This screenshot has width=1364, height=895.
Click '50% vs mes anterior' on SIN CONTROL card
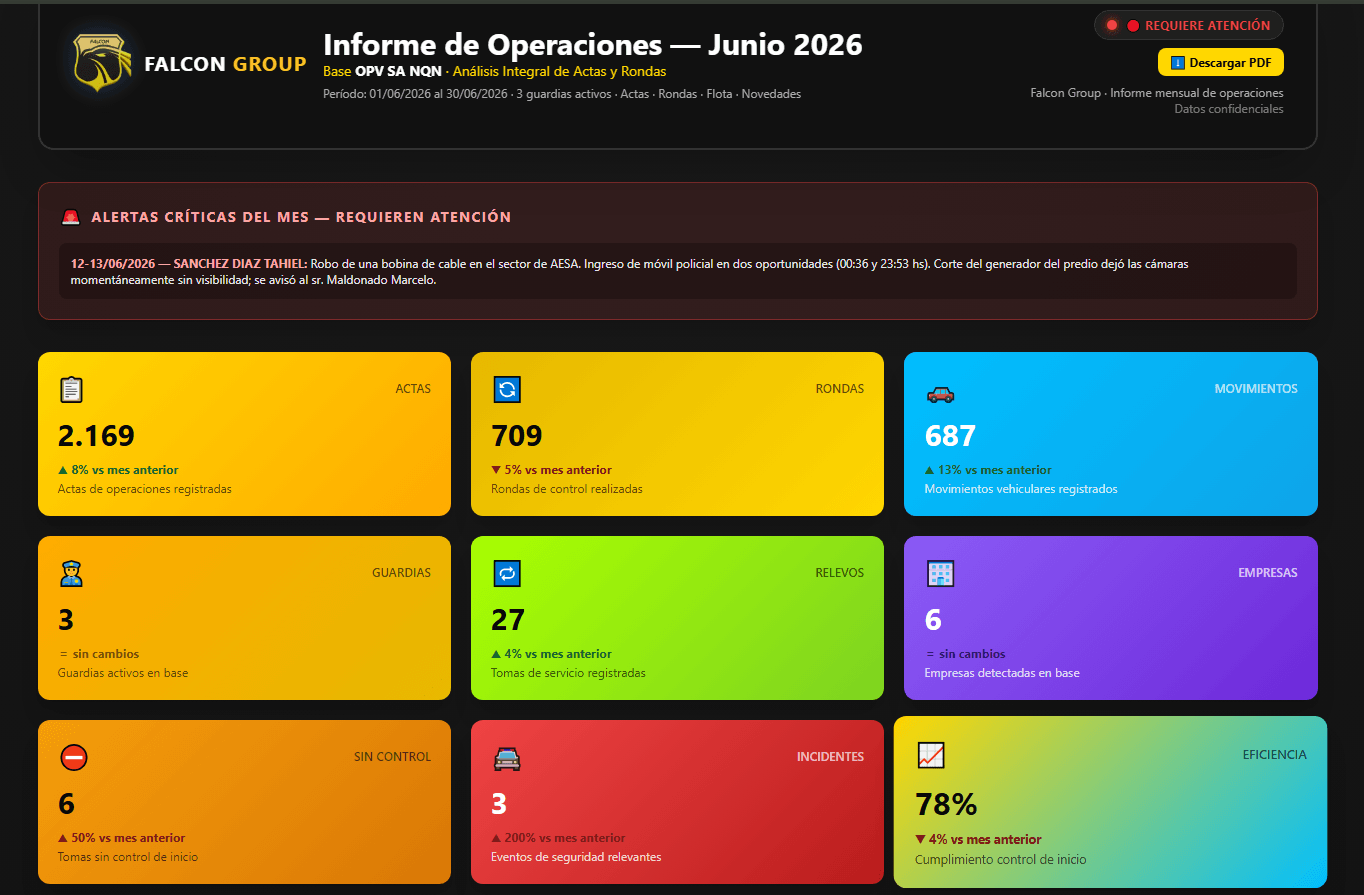pyautogui.click(x=122, y=838)
